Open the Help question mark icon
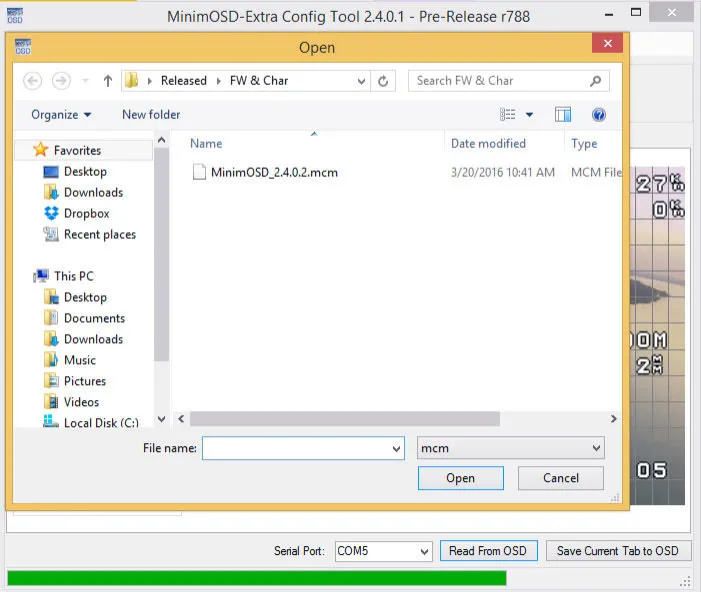The height and width of the screenshot is (592, 701). [x=599, y=115]
